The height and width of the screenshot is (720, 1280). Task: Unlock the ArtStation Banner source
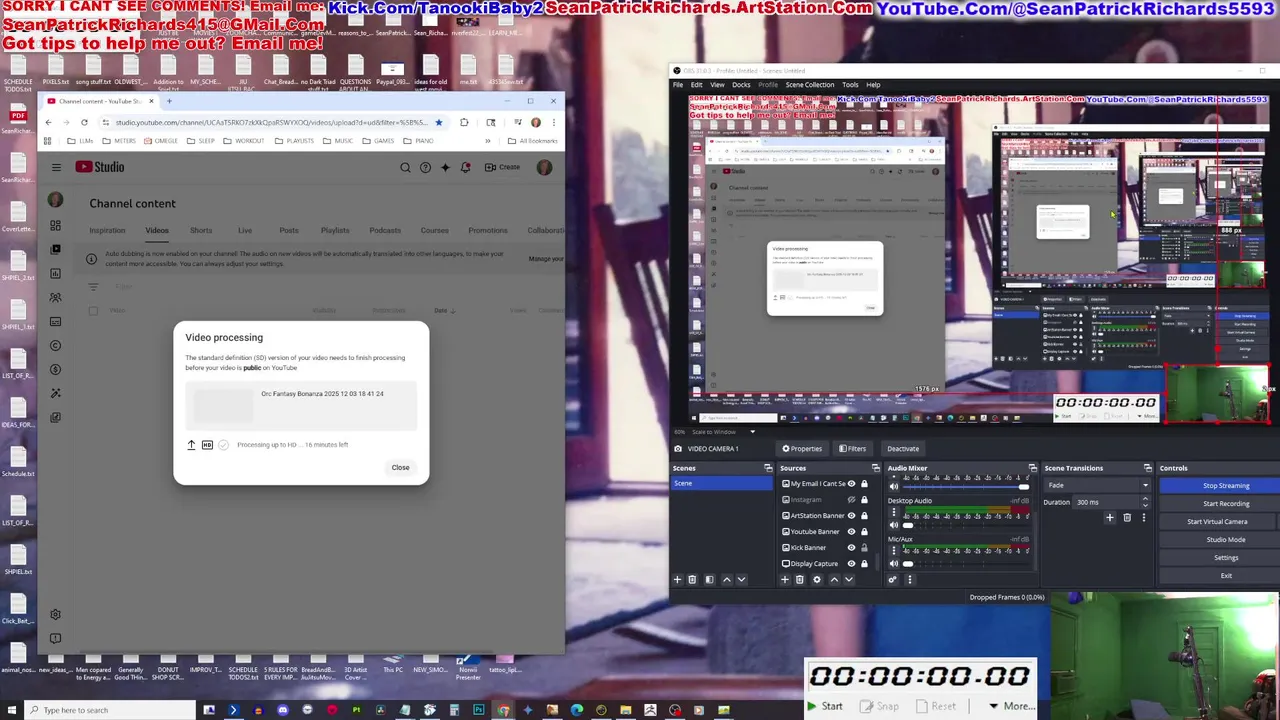865,516
